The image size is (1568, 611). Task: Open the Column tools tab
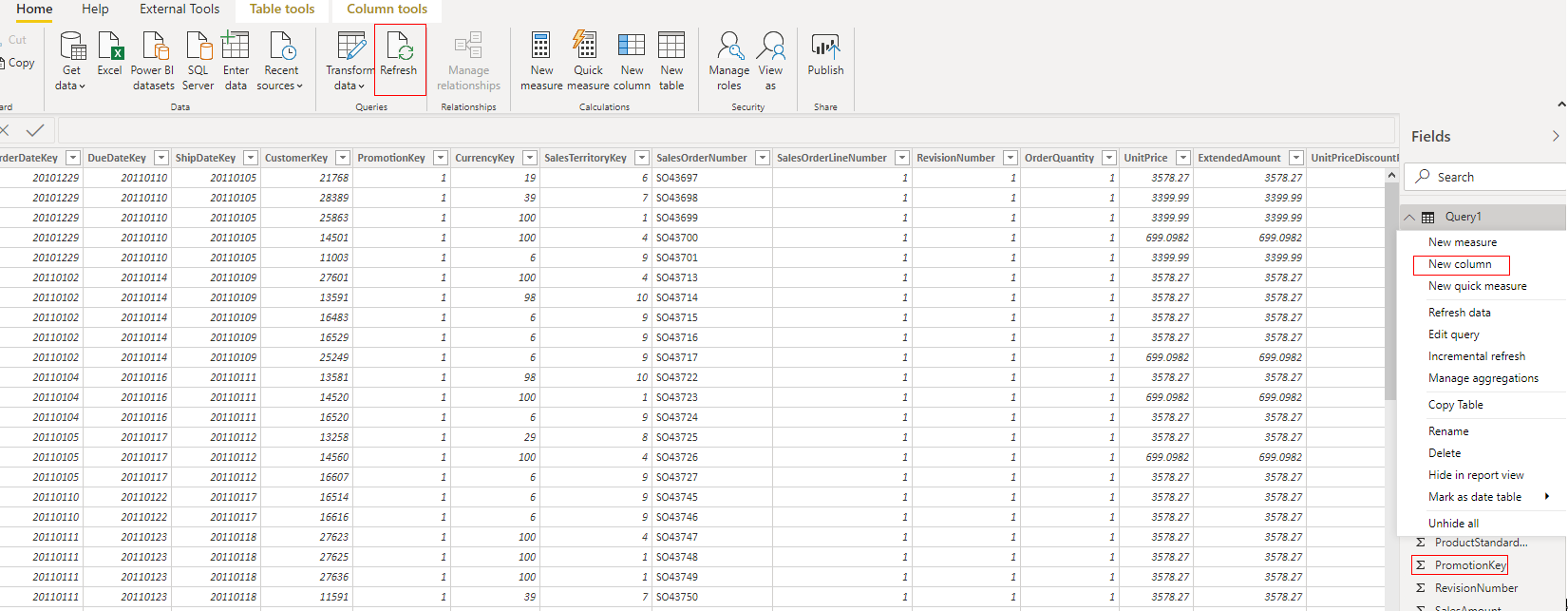click(387, 9)
